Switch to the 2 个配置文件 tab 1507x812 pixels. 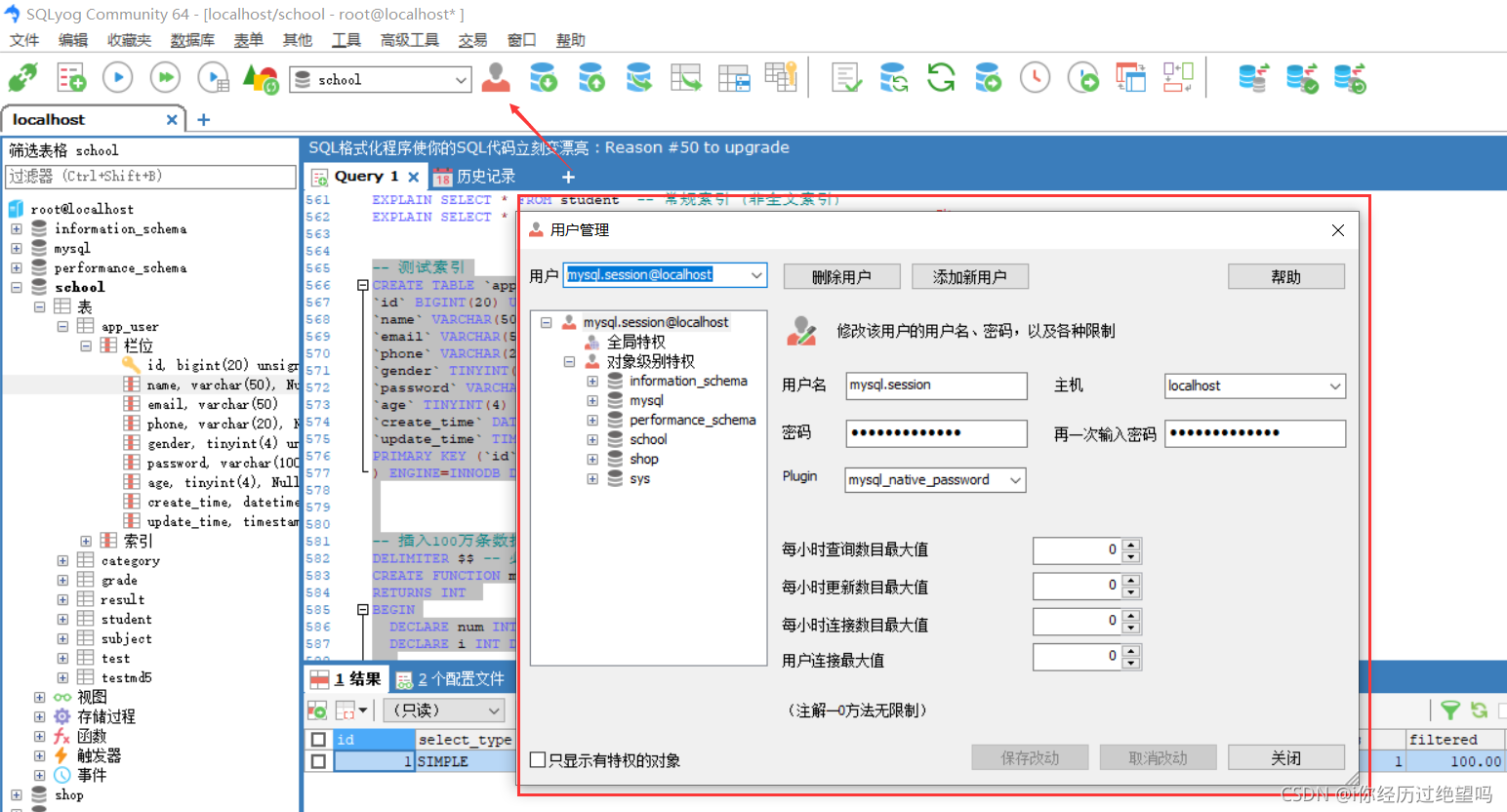coord(450,679)
